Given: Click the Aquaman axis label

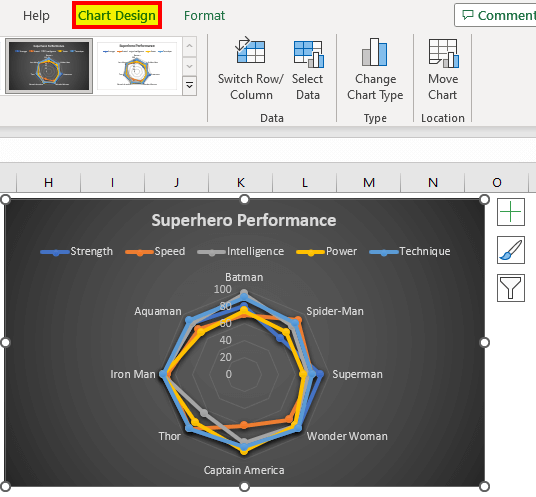Looking at the screenshot, I should pos(158,311).
